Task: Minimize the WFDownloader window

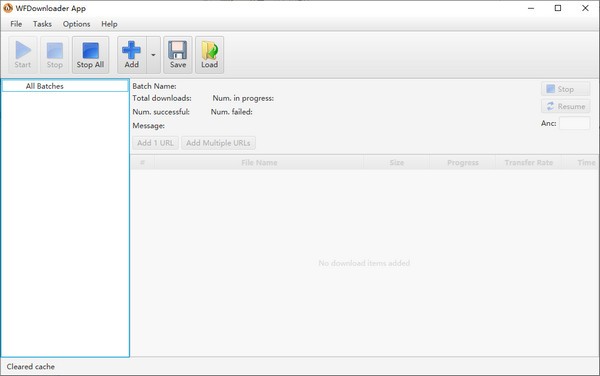Action: tap(531, 8)
